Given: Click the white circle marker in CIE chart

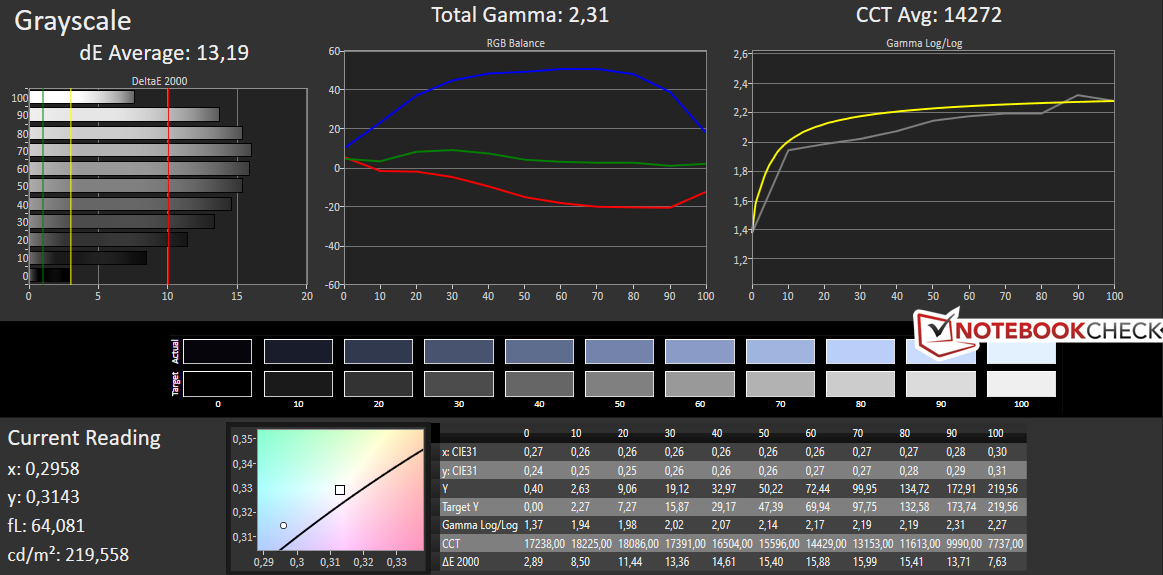Looking at the screenshot, I should 283,525.
